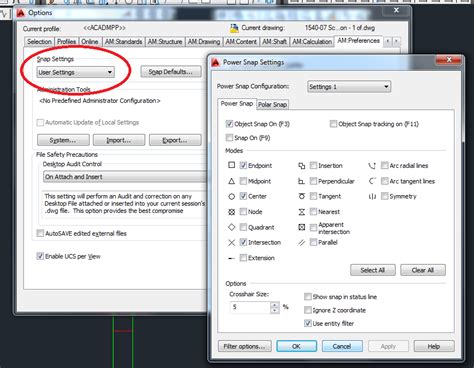Enable the Apparent intersection checkbox

point(313,228)
